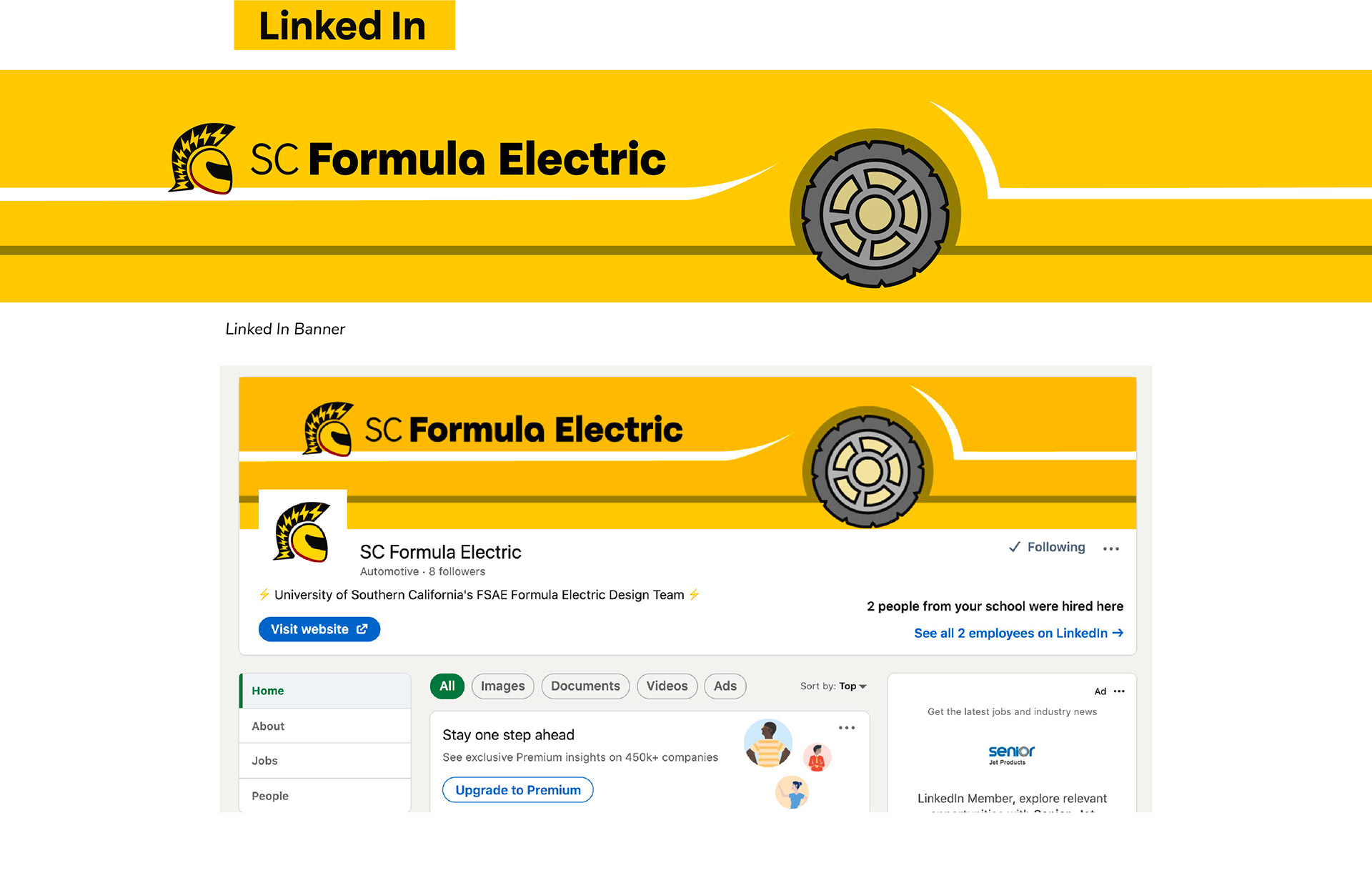This screenshot has width=1372, height=873.
Task: Open the Jobs tab
Action: pyautogui.click(x=264, y=761)
